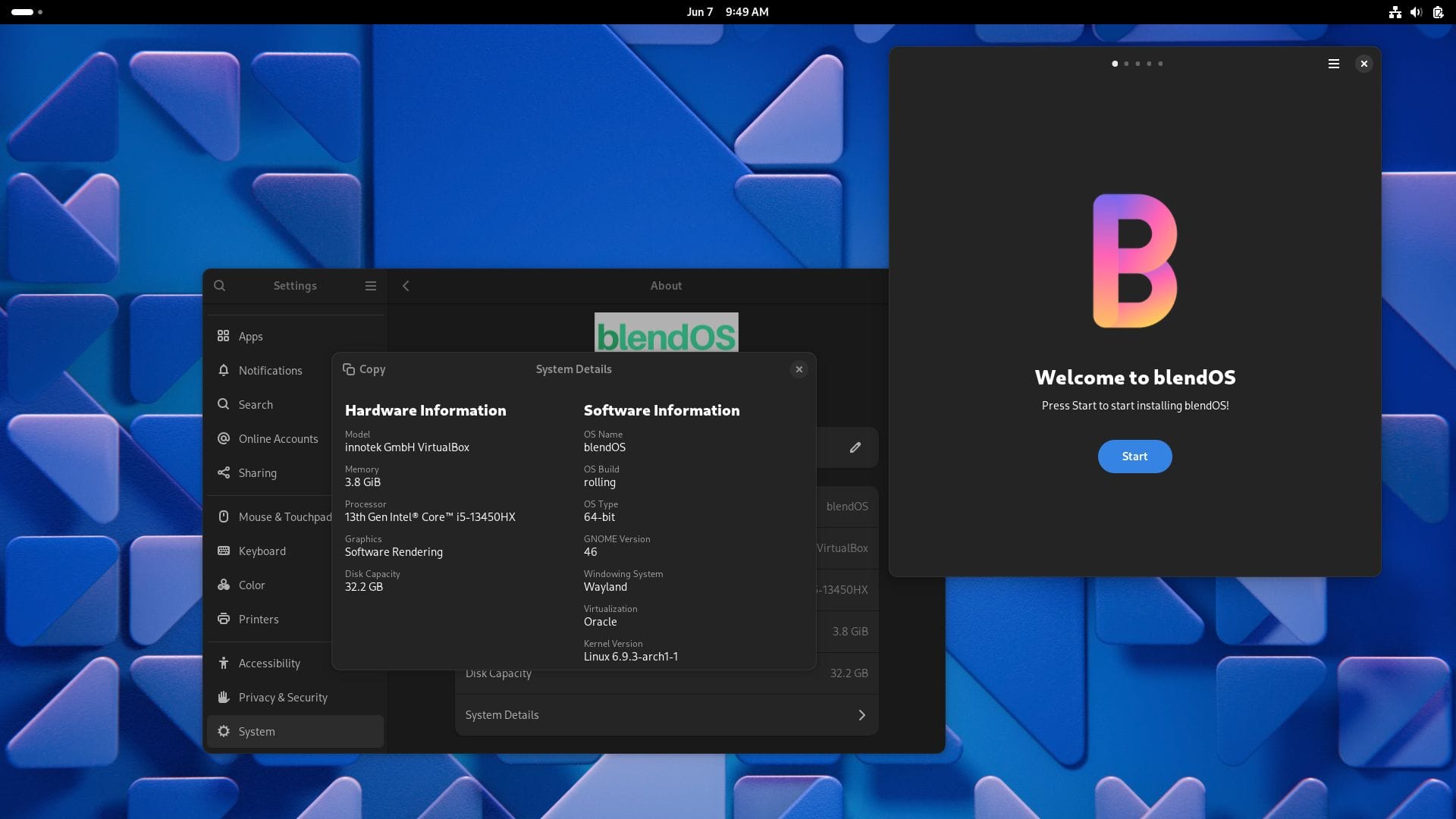
Task: Click the Notifications bell icon in sidebar
Action: click(223, 370)
